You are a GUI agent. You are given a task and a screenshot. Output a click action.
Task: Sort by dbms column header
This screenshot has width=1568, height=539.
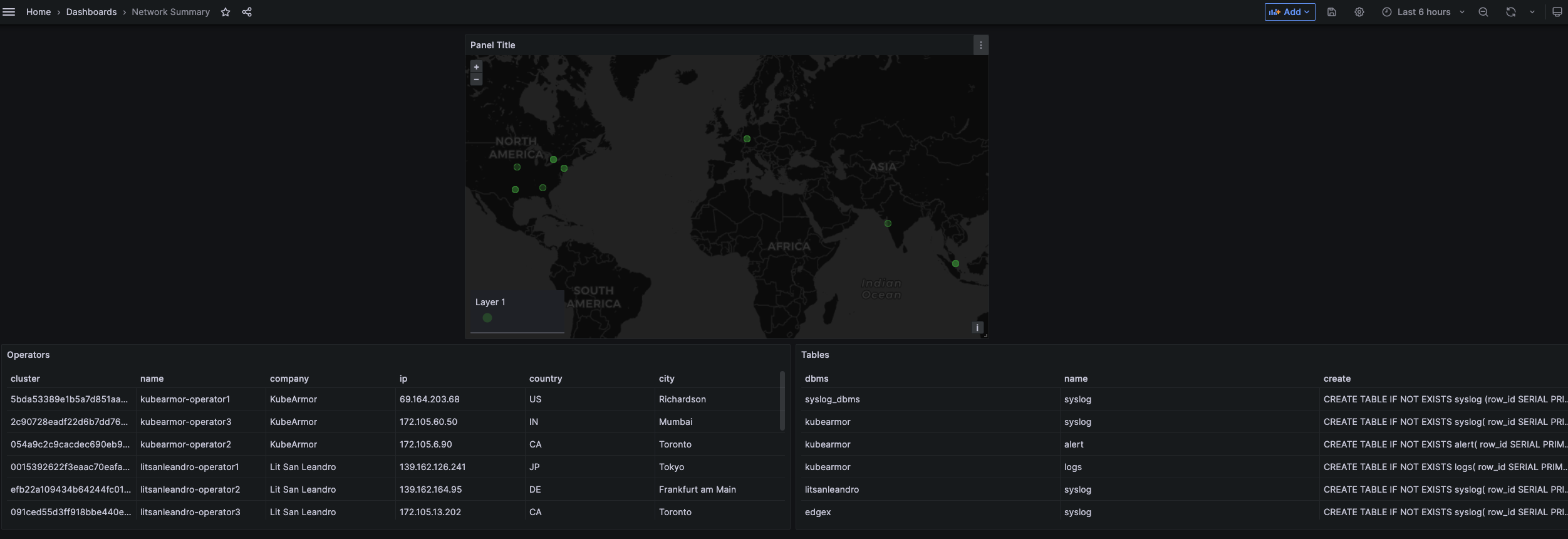tap(817, 379)
